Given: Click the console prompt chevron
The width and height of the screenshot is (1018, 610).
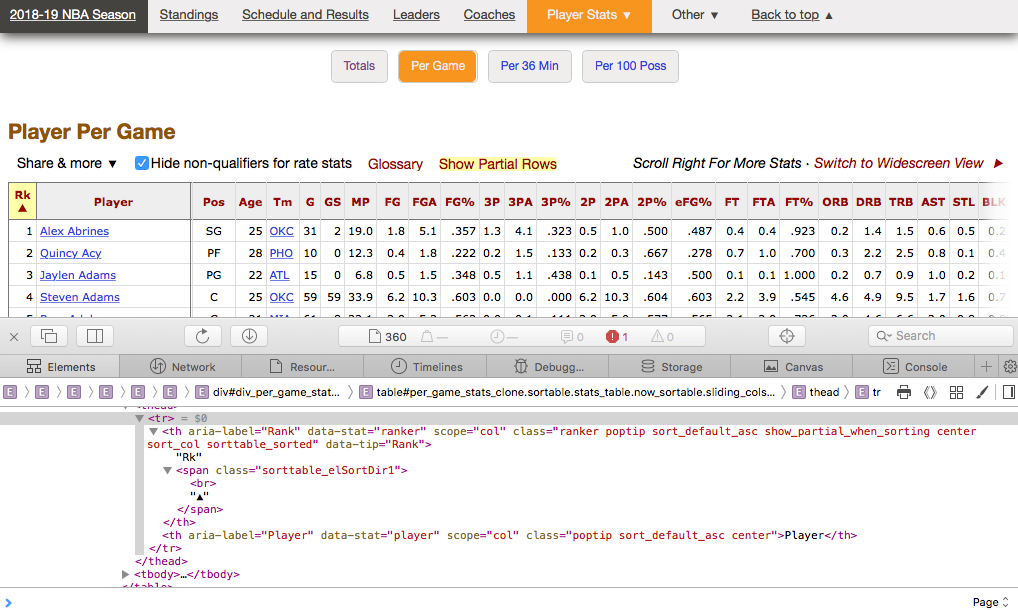Looking at the screenshot, I should (8, 602).
